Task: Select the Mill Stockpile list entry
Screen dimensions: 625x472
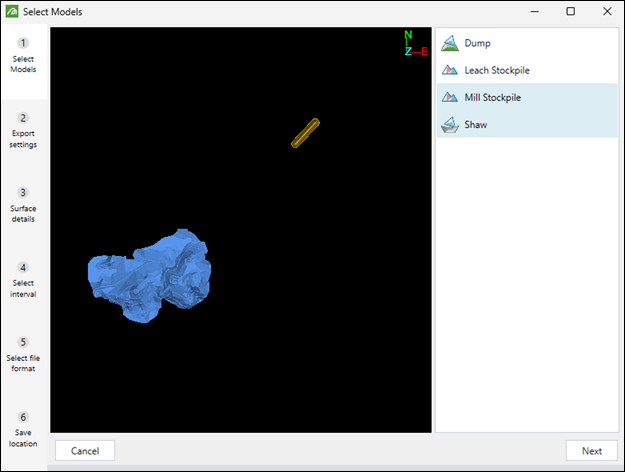Action: [x=527, y=97]
